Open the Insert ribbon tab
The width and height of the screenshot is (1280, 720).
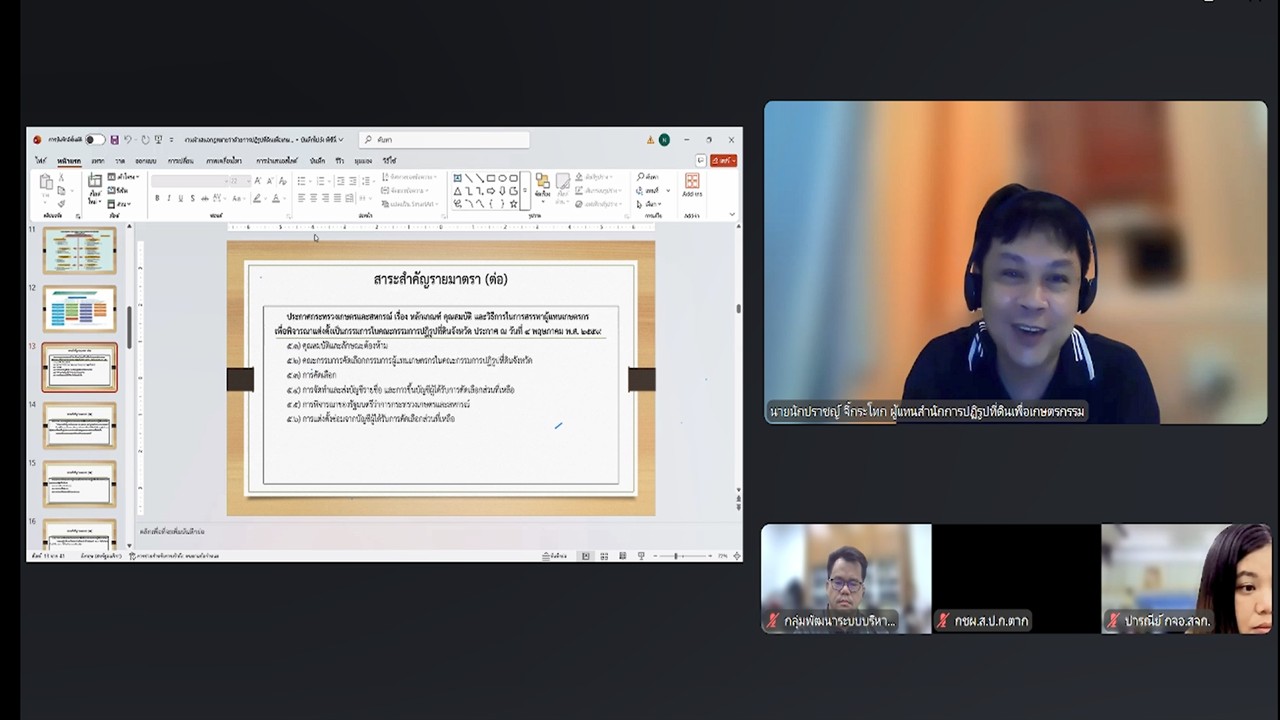coord(98,161)
